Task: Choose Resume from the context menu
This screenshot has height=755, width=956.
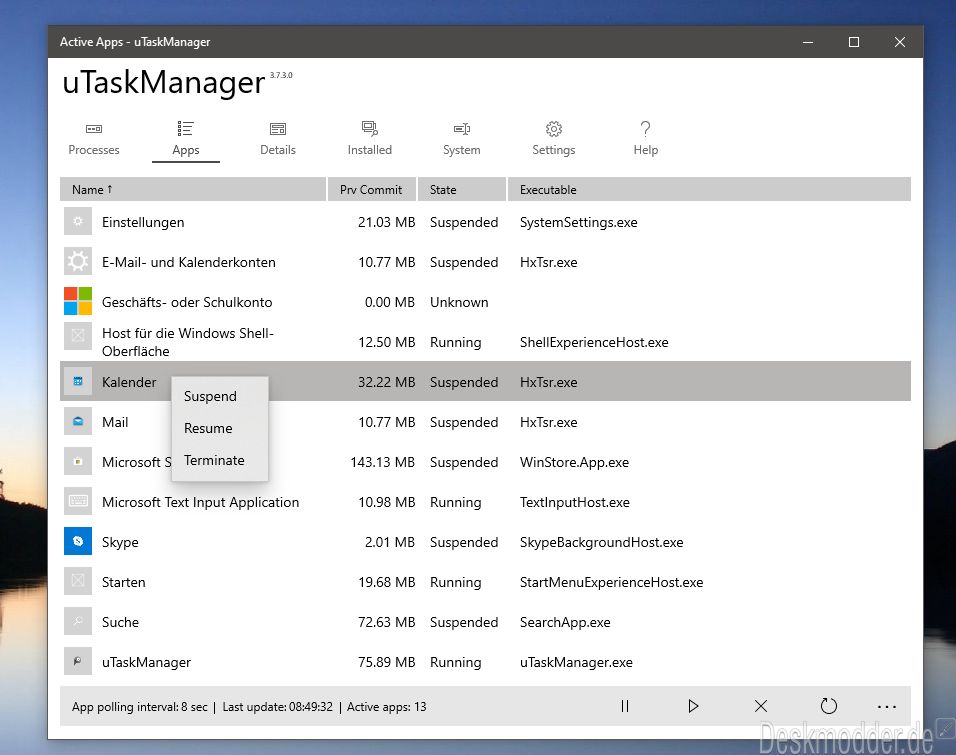Action: click(x=208, y=428)
